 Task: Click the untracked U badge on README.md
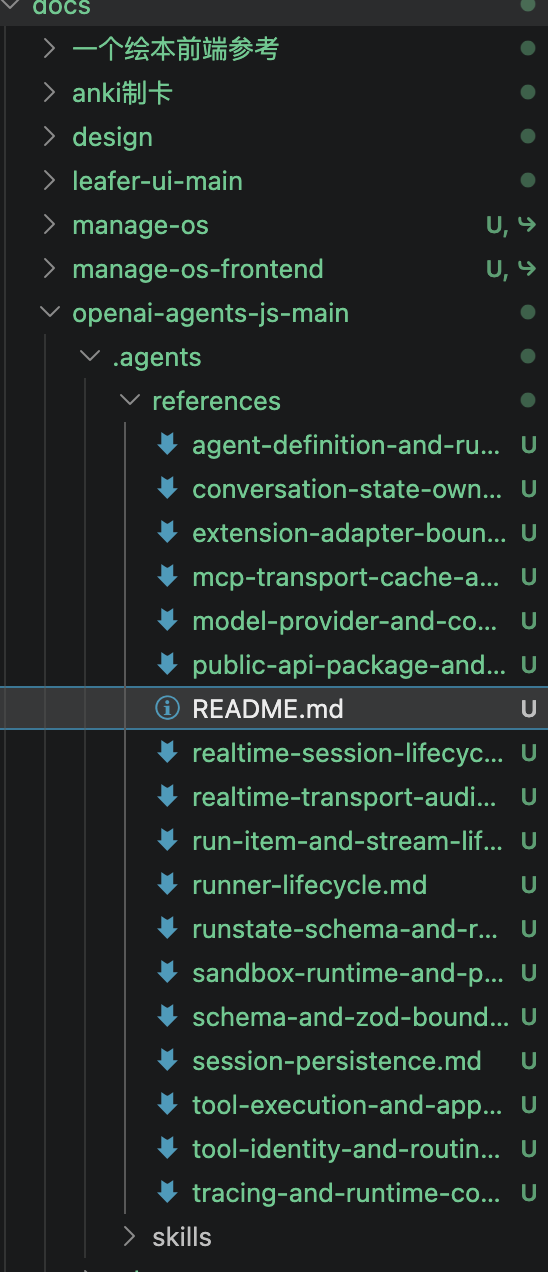(x=528, y=709)
